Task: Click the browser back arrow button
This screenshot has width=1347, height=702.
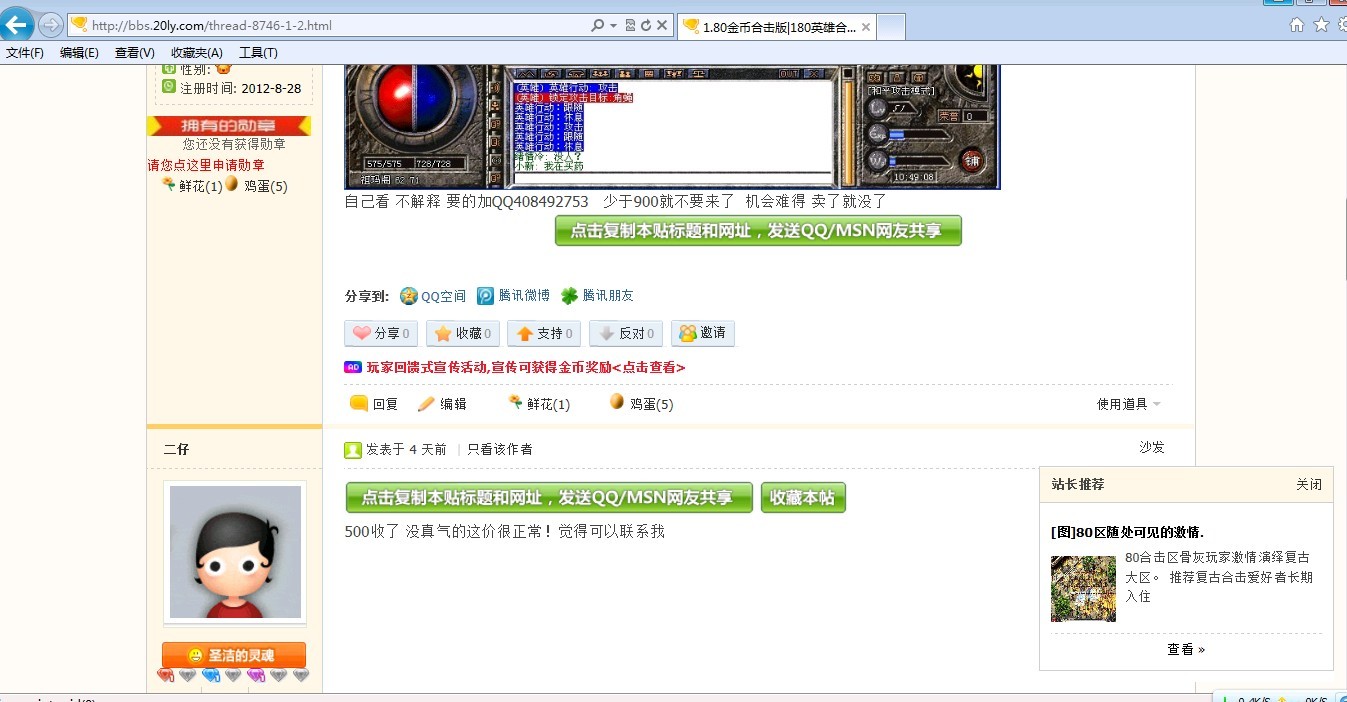Action: pos(18,25)
